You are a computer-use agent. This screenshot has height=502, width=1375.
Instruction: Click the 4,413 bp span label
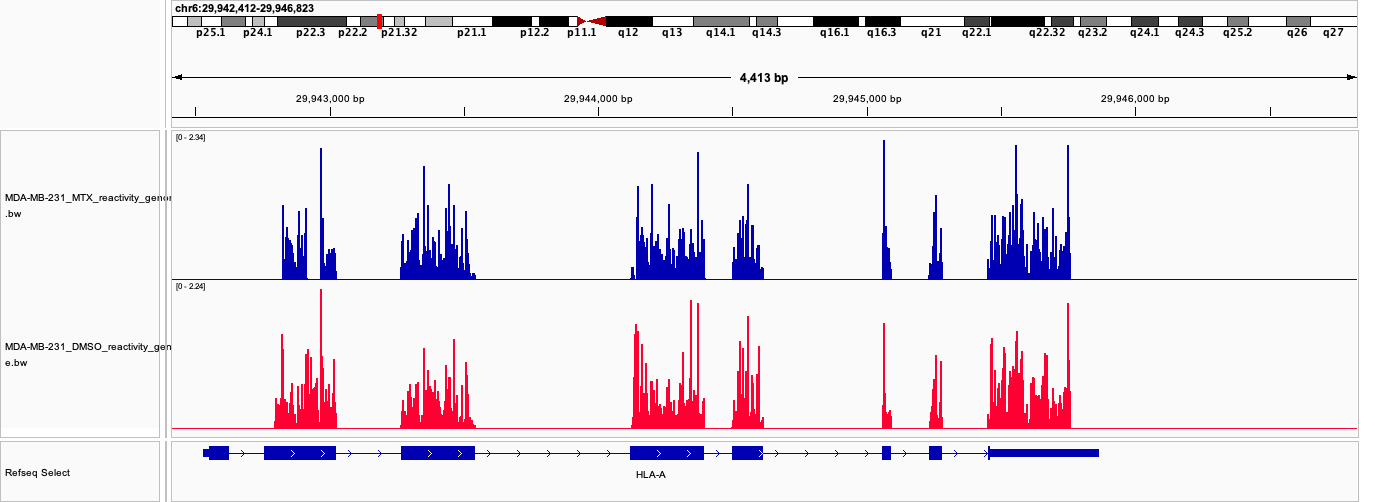[x=764, y=77]
